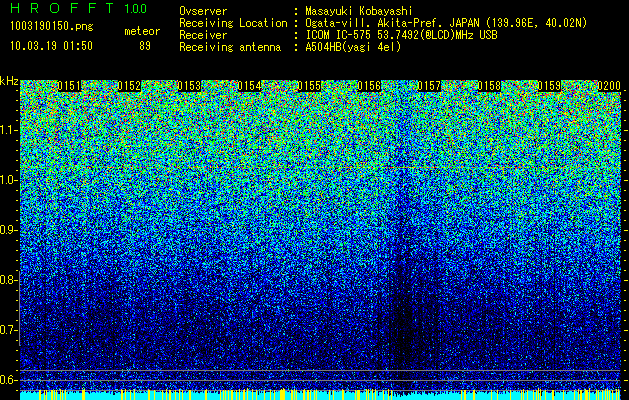Click the 0155 time marker
This screenshot has height=400, width=629.
click(x=309, y=86)
